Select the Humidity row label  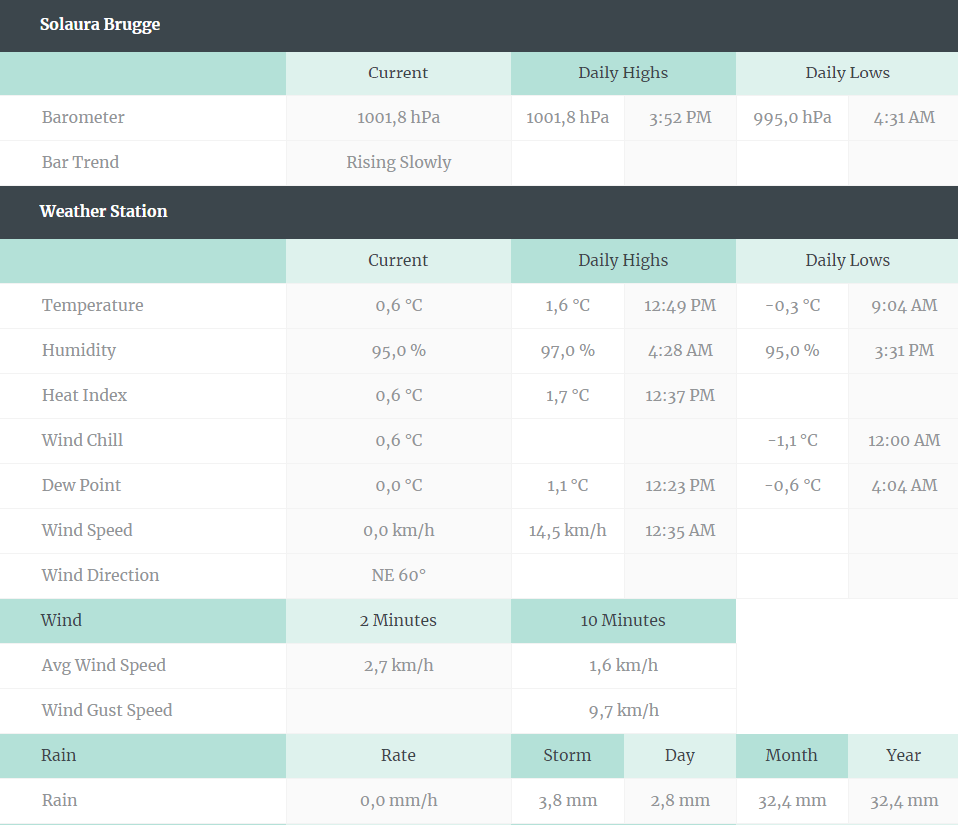79,351
